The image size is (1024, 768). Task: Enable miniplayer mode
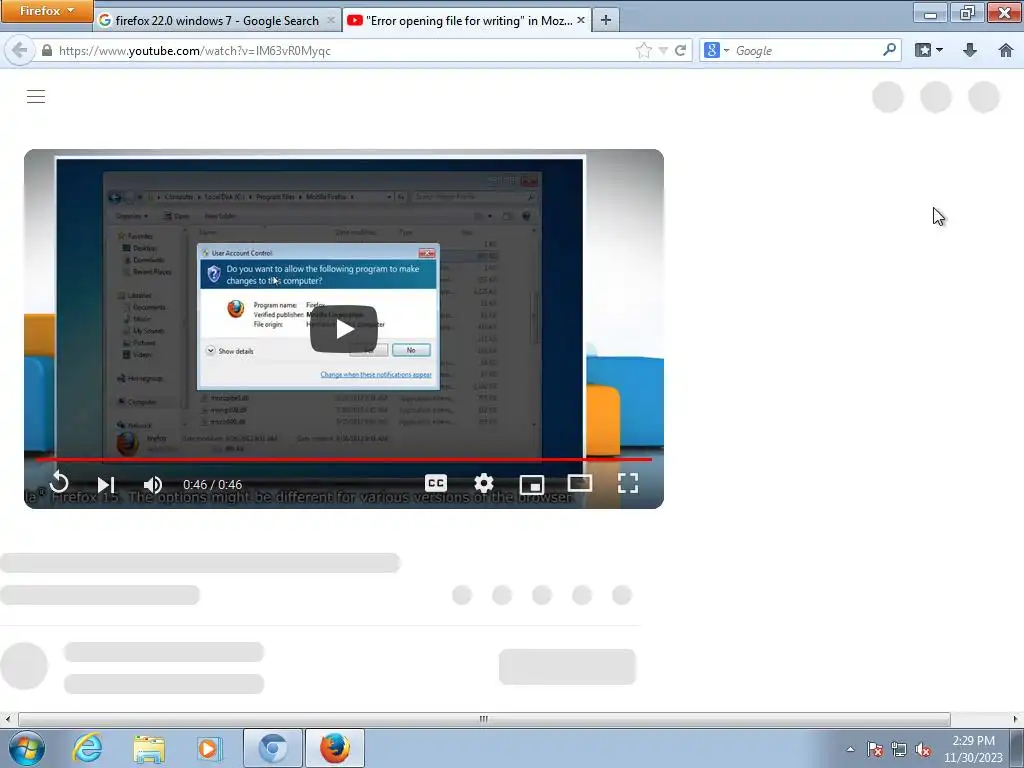click(532, 484)
